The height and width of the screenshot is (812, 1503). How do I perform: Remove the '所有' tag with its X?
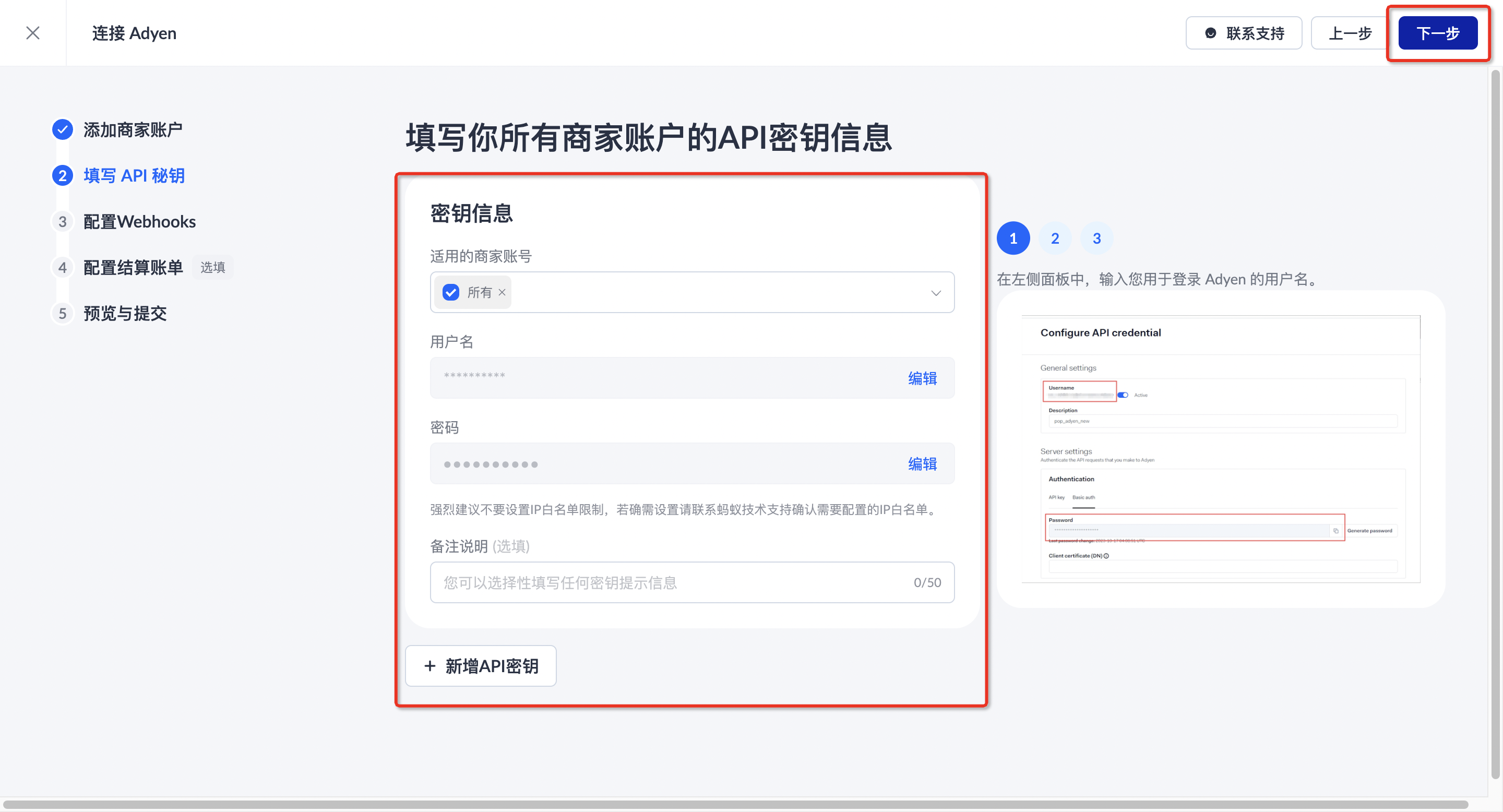click(x=502, y=292)
